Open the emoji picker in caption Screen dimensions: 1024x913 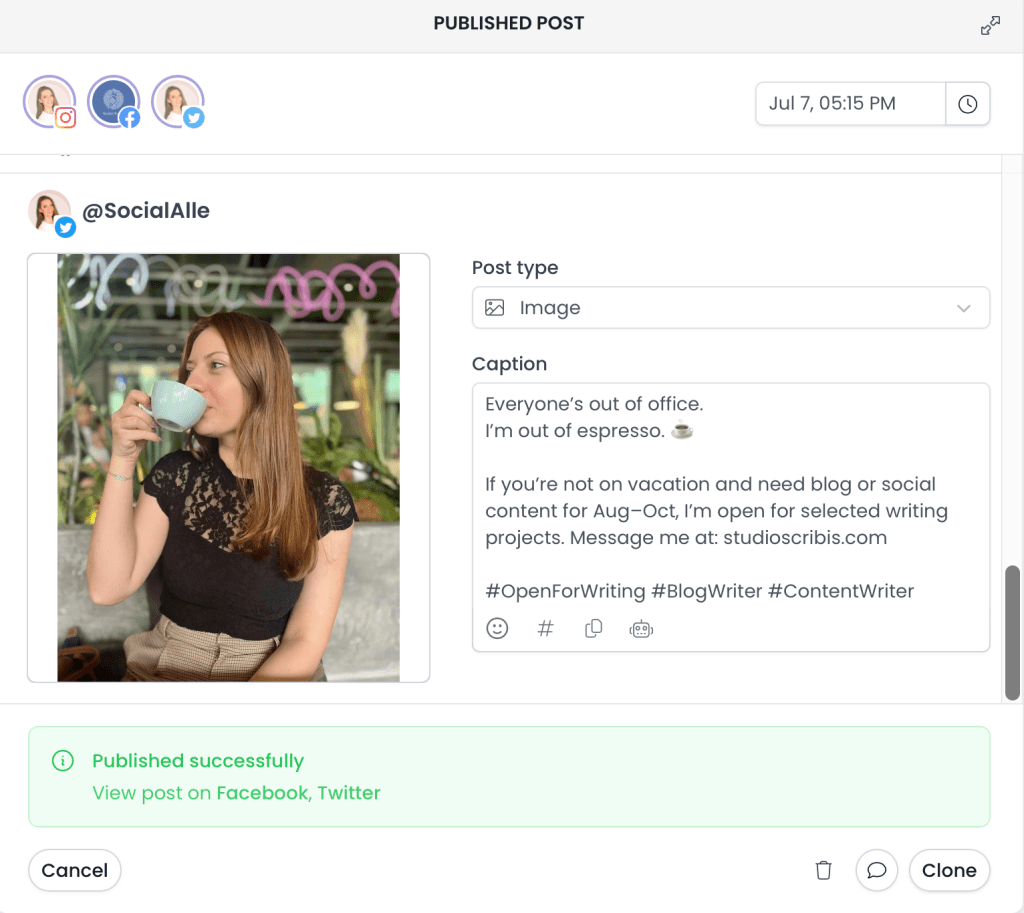click(x=497, y=628)
